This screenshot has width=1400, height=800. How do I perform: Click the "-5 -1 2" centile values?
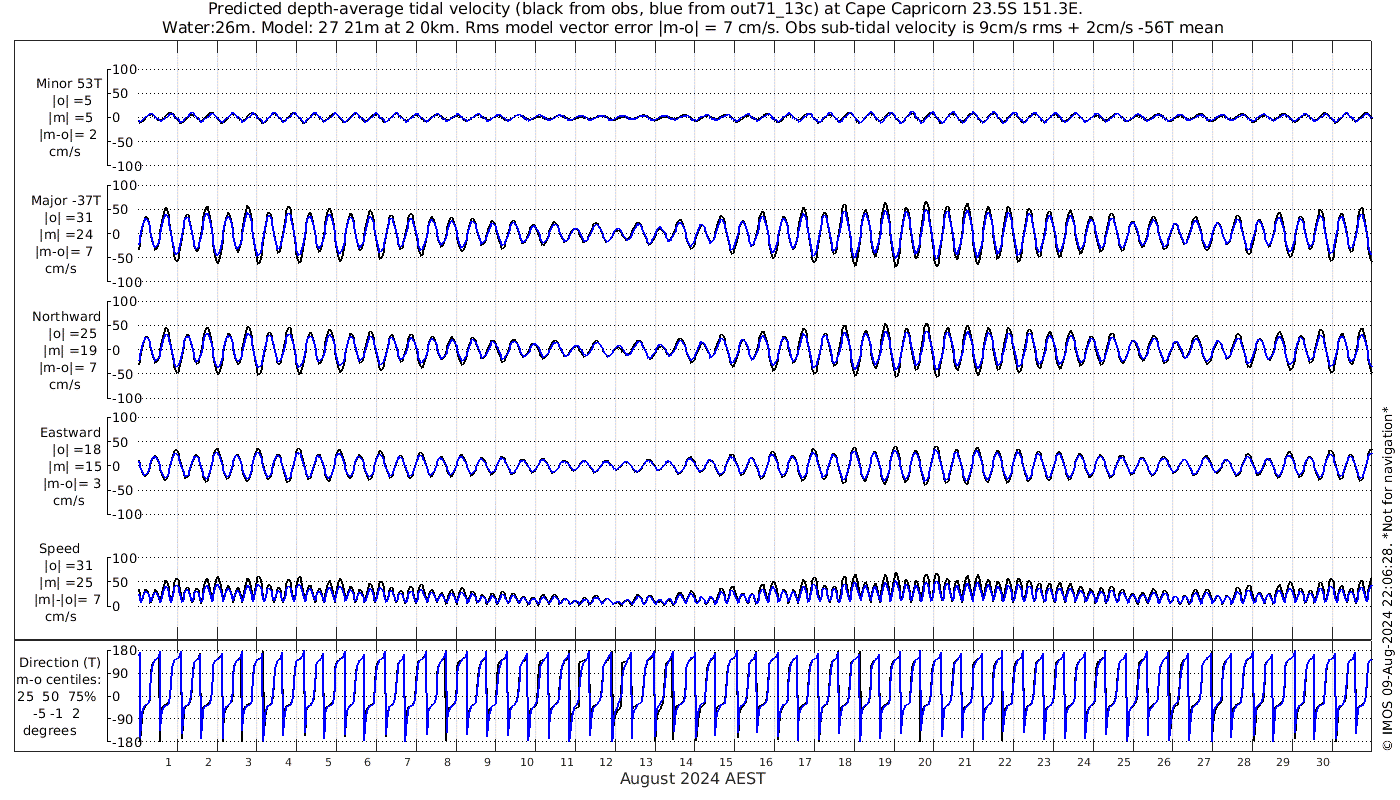55,714
